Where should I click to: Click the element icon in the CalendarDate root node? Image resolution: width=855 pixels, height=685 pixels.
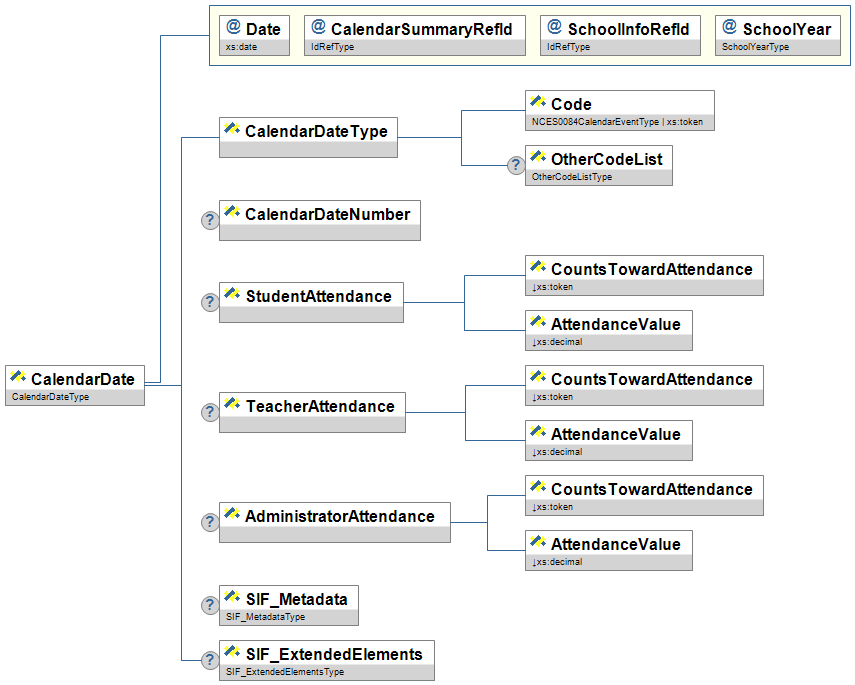(18, 378)
